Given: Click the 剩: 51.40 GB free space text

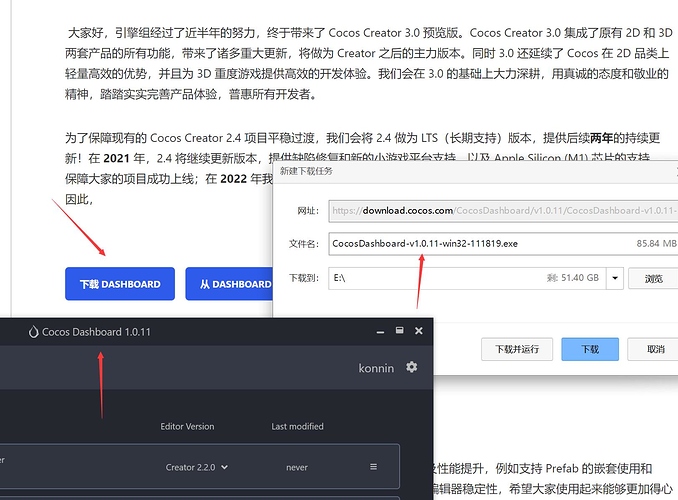Looking at the screenshot, I should (x=573, y=278).
